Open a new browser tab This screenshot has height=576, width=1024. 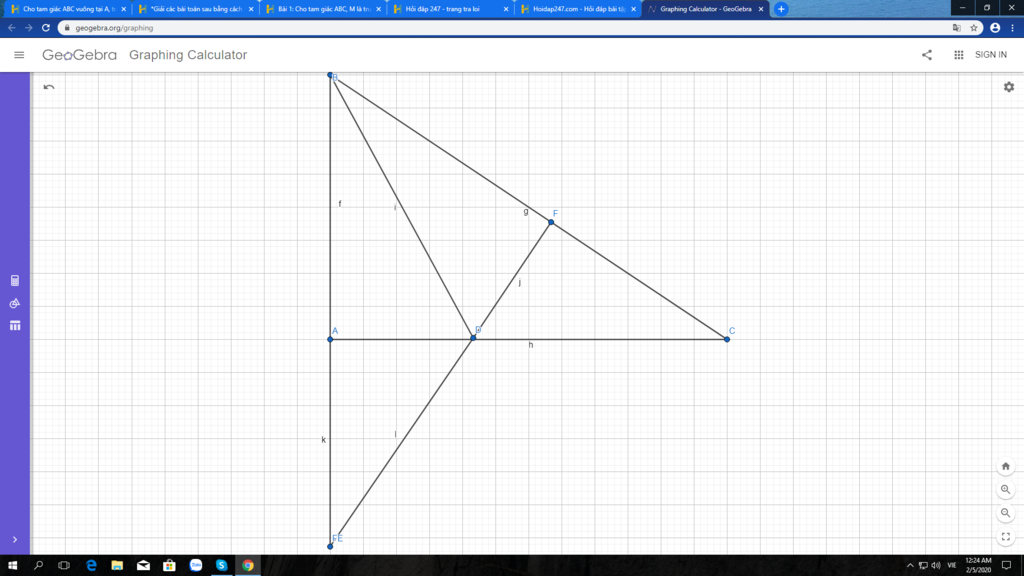pyautogui.click(x=781, y=9)
